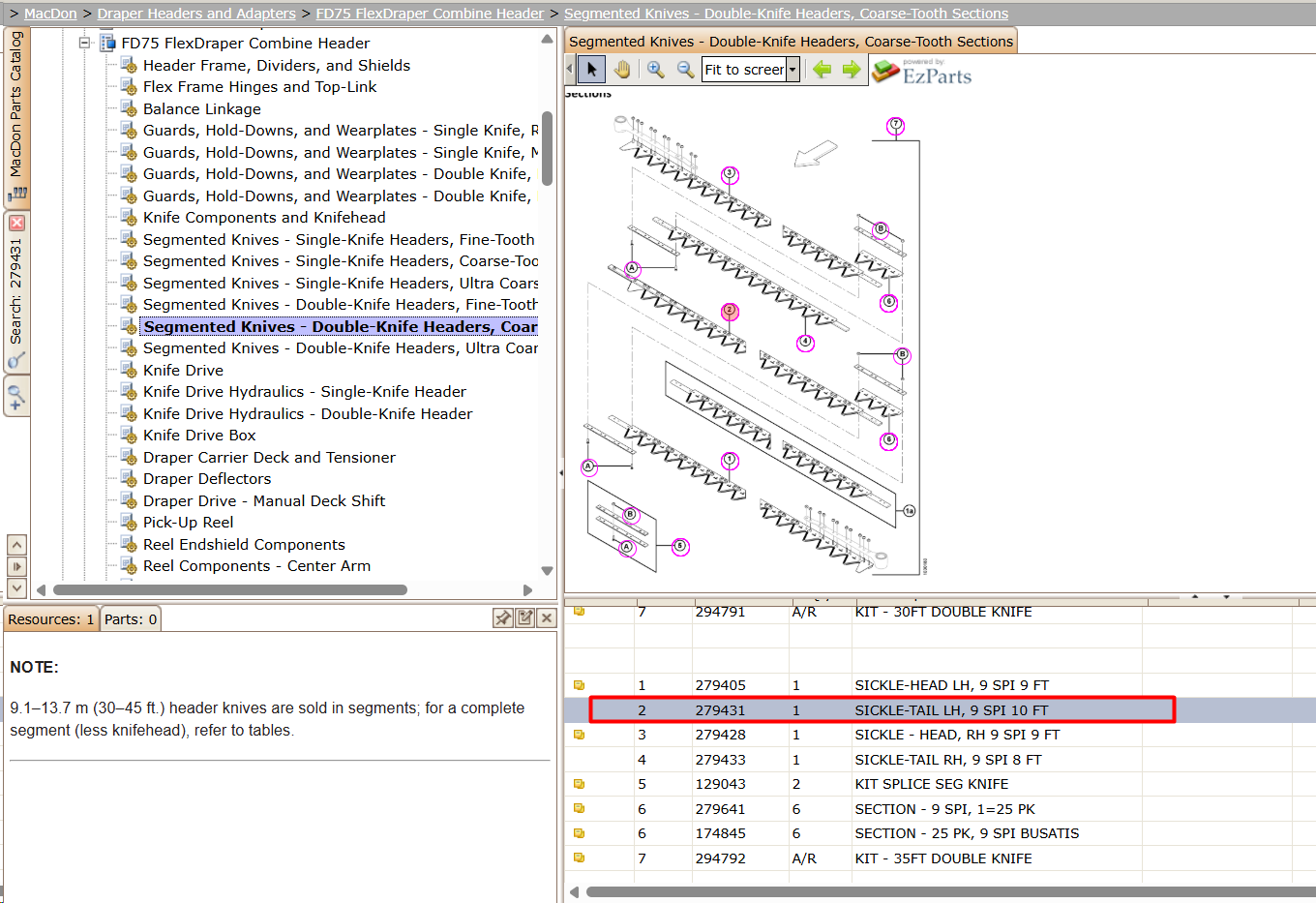1316x903 pixels.
Task: Collapse the FD75 FlexDraper Combine Header node
Action: click(84, 43)
